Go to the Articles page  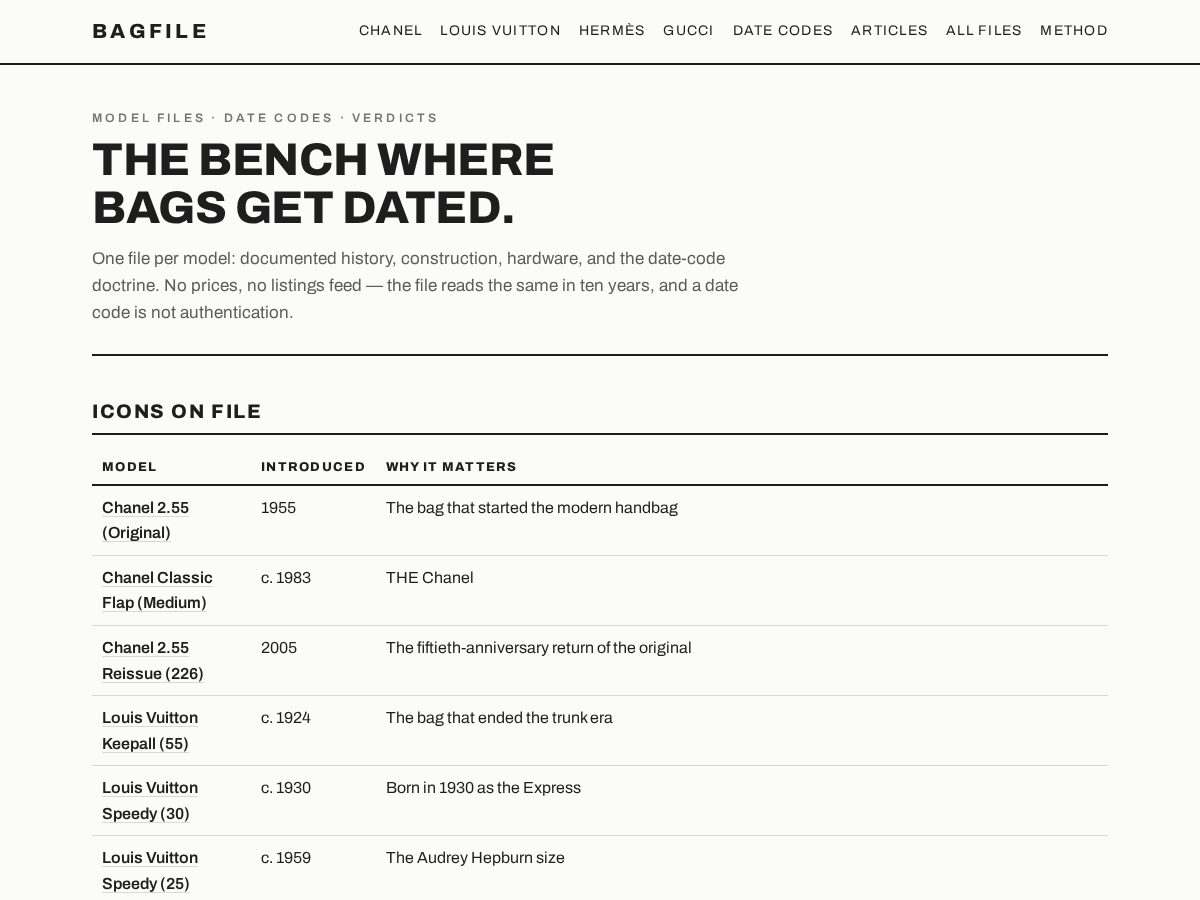click(889, 31)
